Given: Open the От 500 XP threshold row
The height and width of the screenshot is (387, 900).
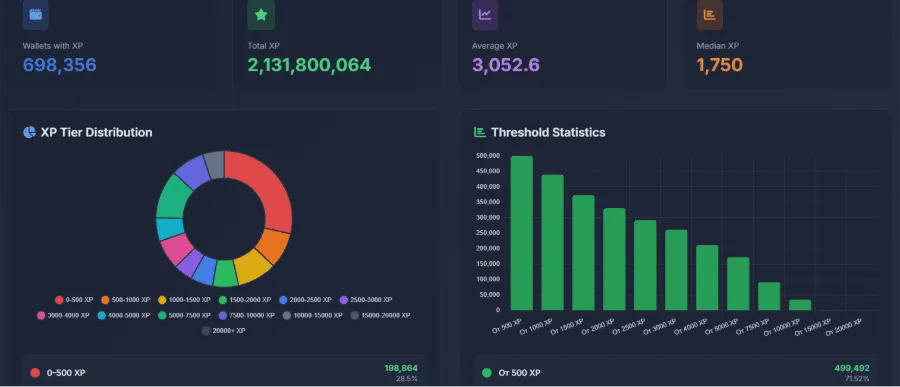Looking at the screenshot, I should [x=676, y=372].
